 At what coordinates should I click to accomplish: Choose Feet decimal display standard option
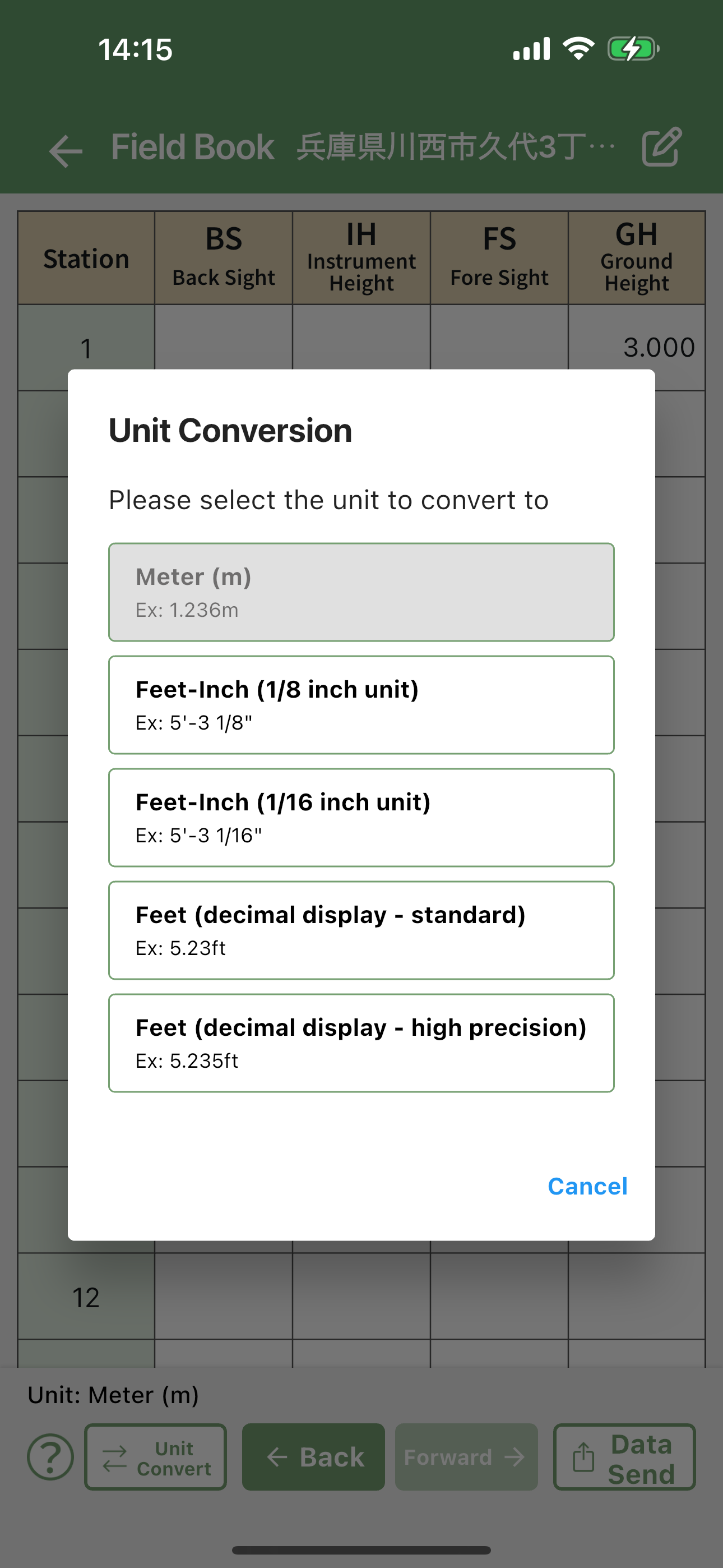click(361, 930)
